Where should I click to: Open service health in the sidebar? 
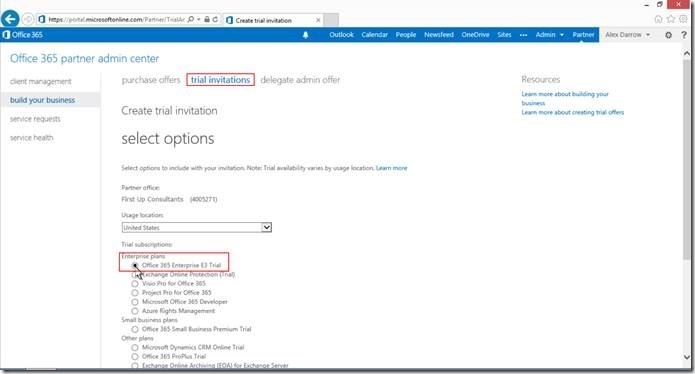click(31, 138)
